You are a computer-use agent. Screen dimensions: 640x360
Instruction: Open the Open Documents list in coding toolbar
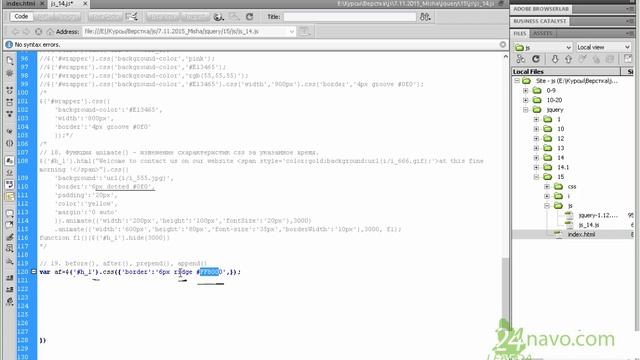[x=10, y=60]
